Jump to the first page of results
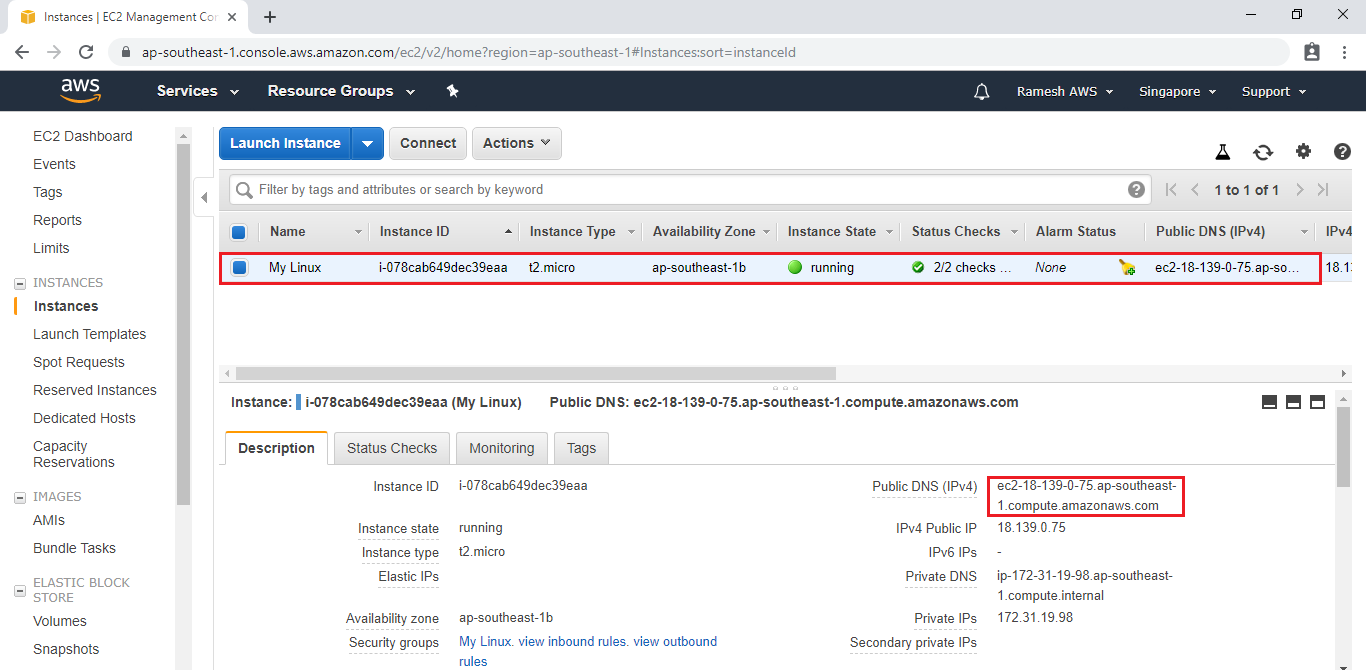Screen dimensions: 1366x670 (x=1172, y=190)
